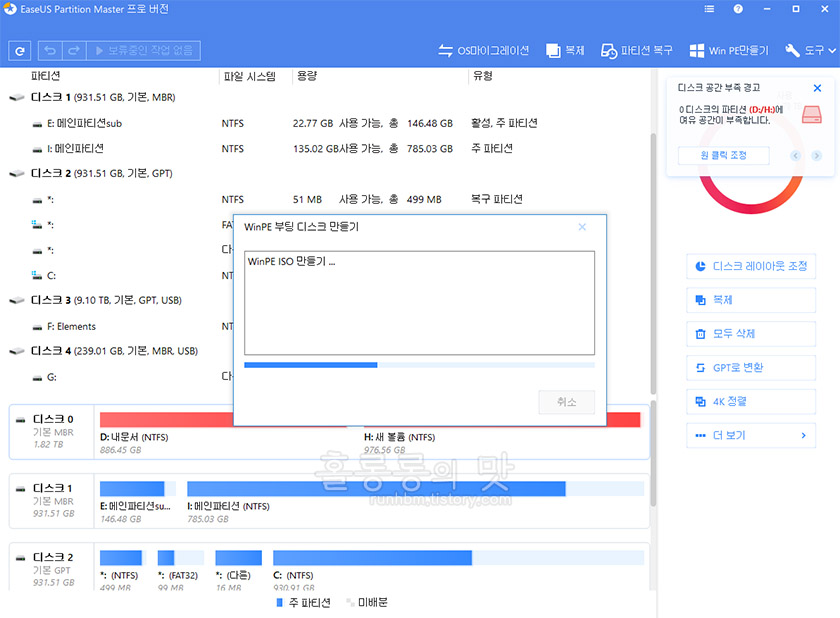The height and width of the screenshot is (618, 840).
Task: Expand 더 보기 options
Action: (x=751, y=435)
